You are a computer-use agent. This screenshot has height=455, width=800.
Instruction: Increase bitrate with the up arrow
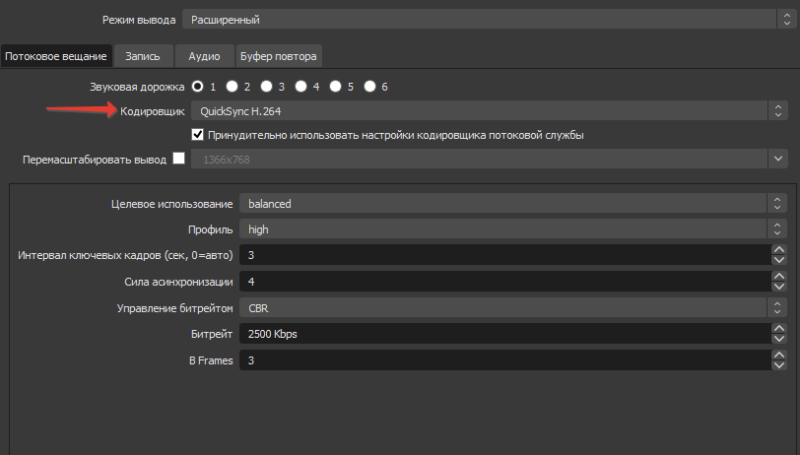(x=779, y=328)
